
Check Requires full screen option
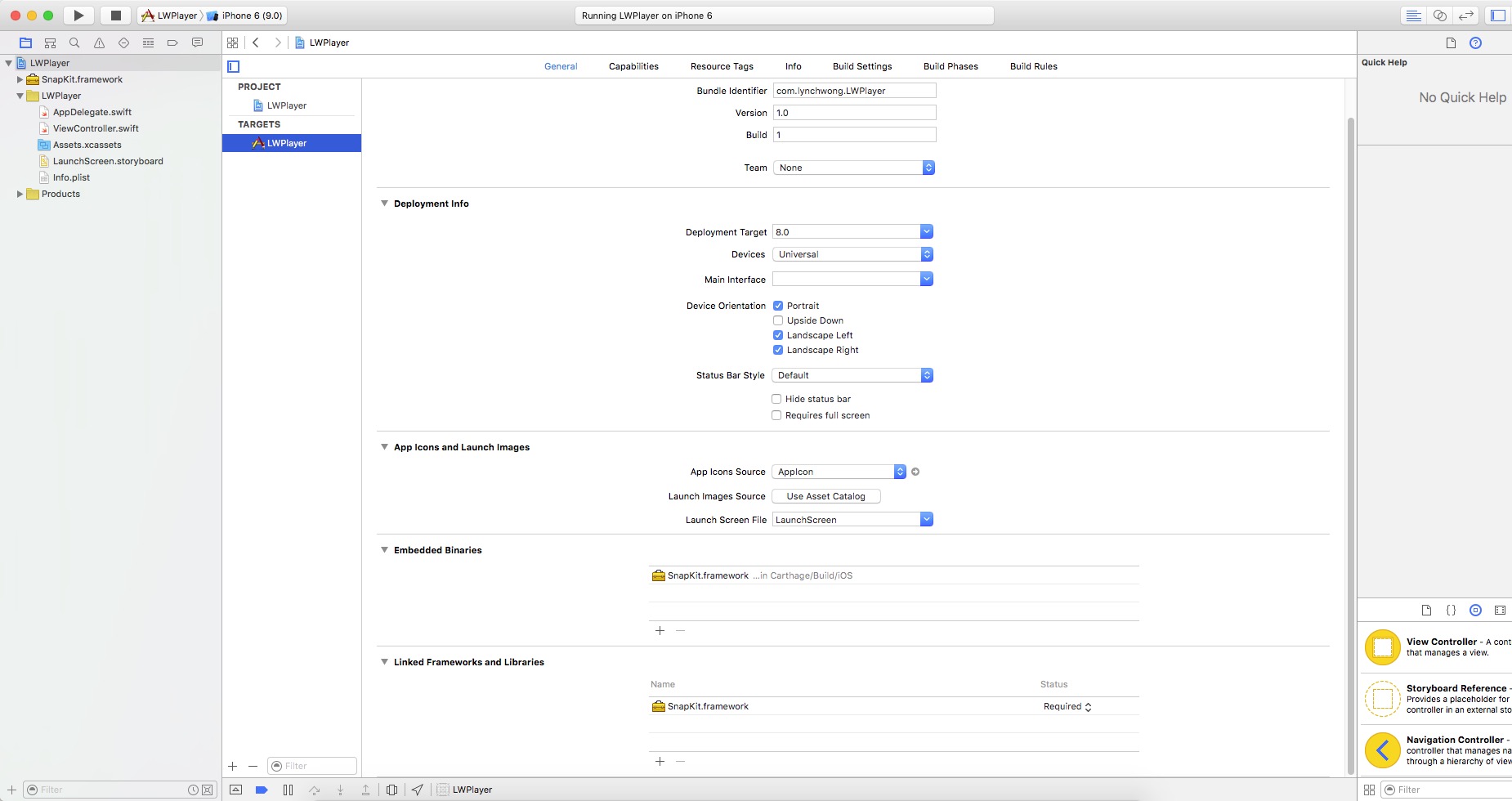click(x=776, y=415)
